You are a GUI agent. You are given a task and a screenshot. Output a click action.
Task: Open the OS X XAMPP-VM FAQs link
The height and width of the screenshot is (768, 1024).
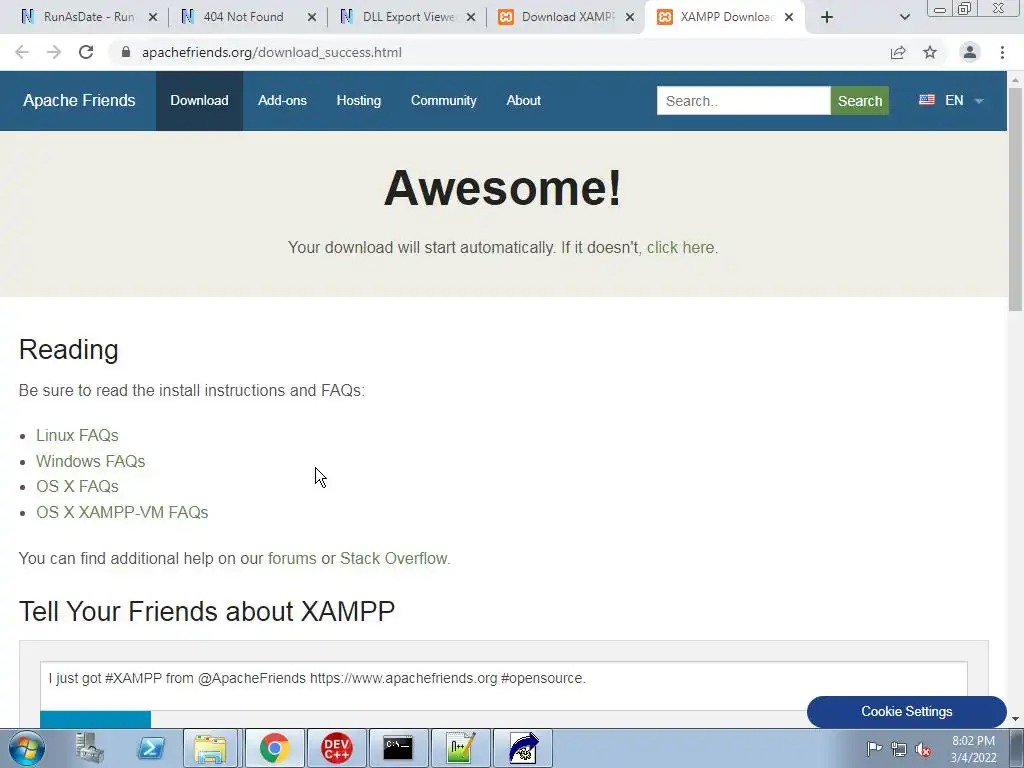[122, 512]
